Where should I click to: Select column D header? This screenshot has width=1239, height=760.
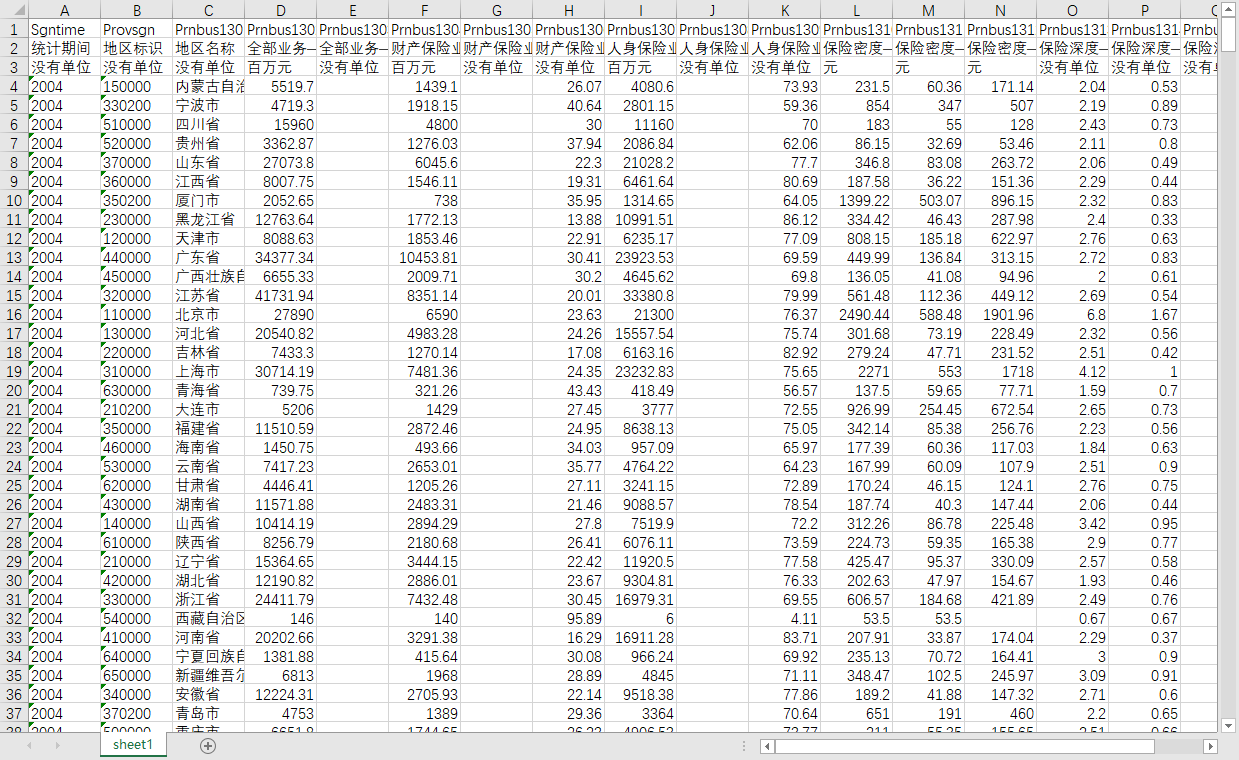coord(280,10)
